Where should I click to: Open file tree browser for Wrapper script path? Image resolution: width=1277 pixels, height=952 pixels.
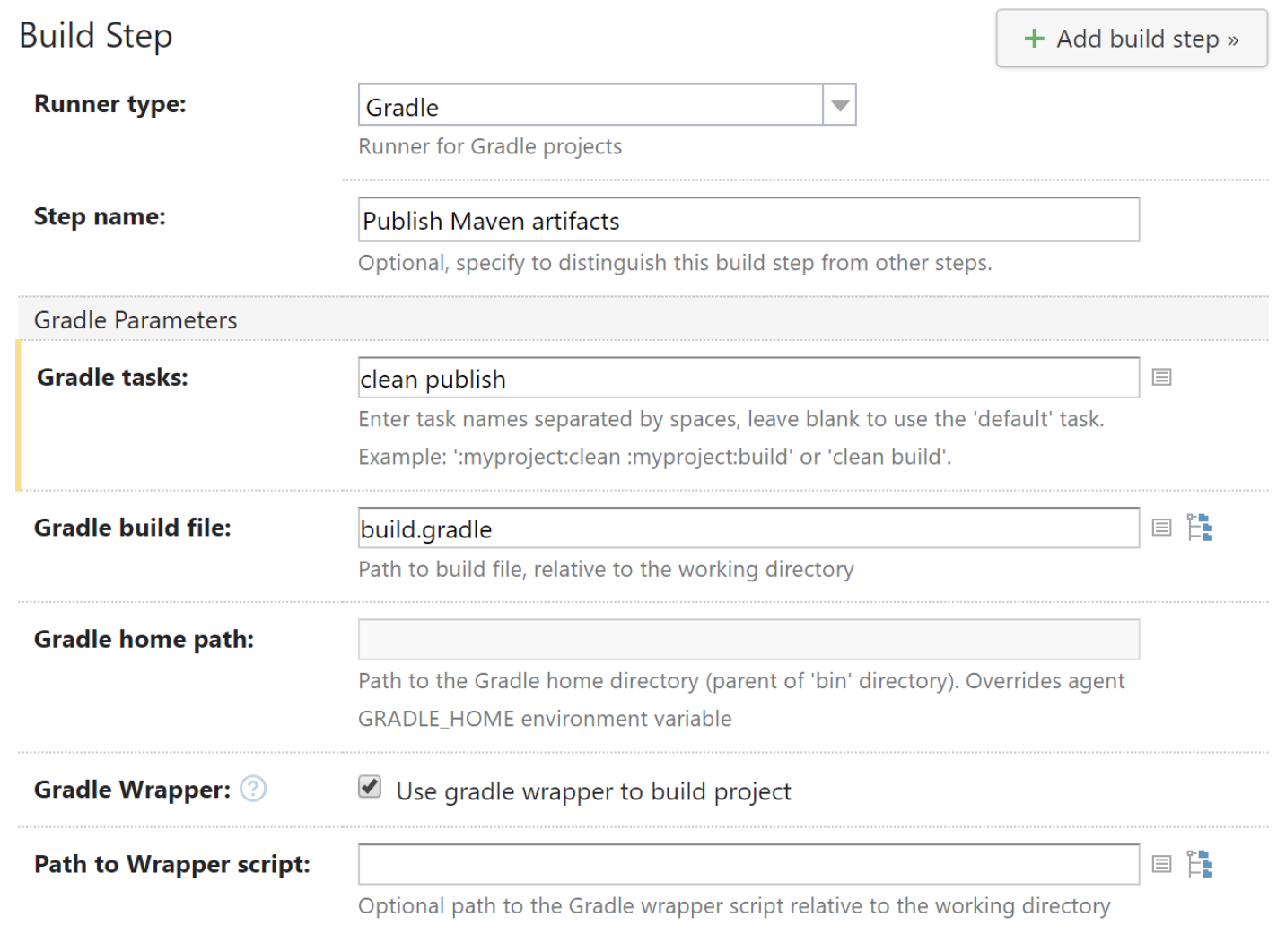click(1199, 864)
